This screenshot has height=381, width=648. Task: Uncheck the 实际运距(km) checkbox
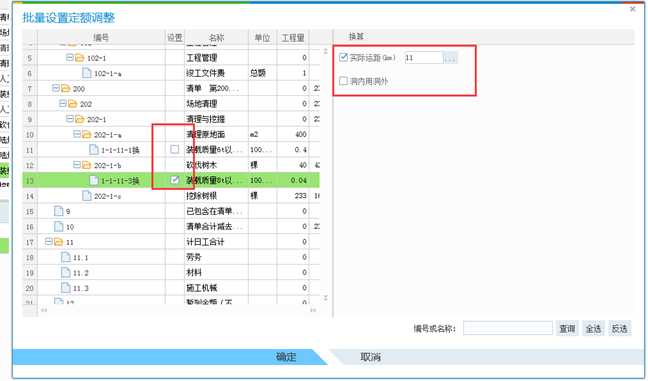(343, 57)
